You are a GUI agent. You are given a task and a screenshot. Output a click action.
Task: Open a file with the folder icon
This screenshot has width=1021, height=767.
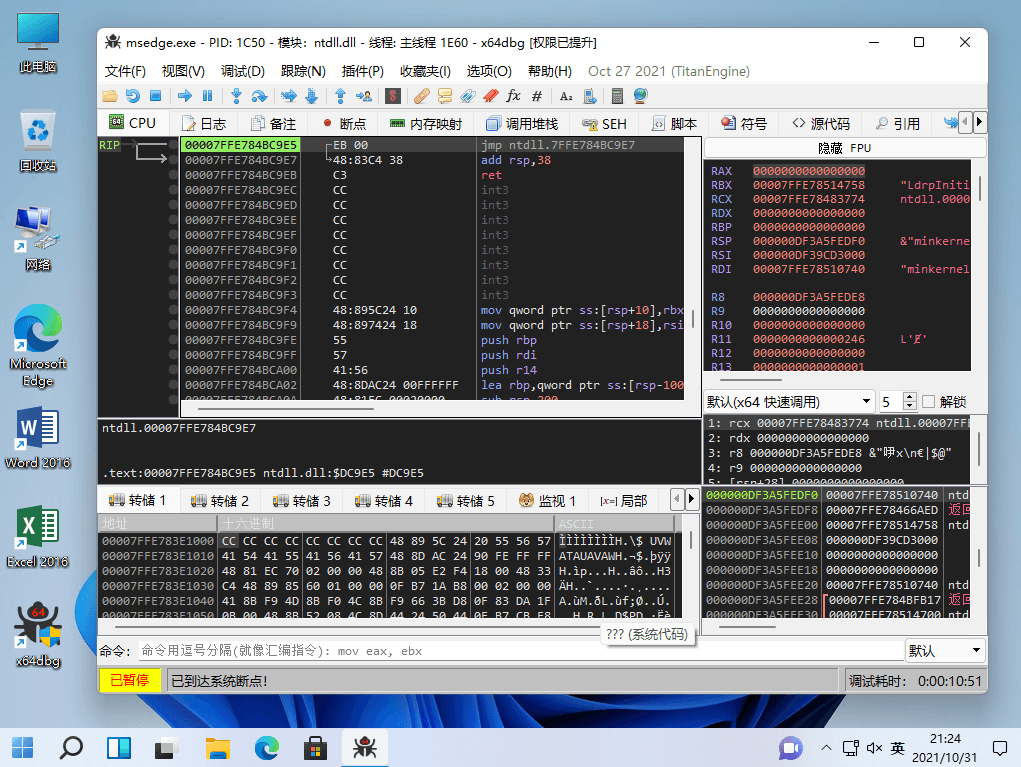110,96
